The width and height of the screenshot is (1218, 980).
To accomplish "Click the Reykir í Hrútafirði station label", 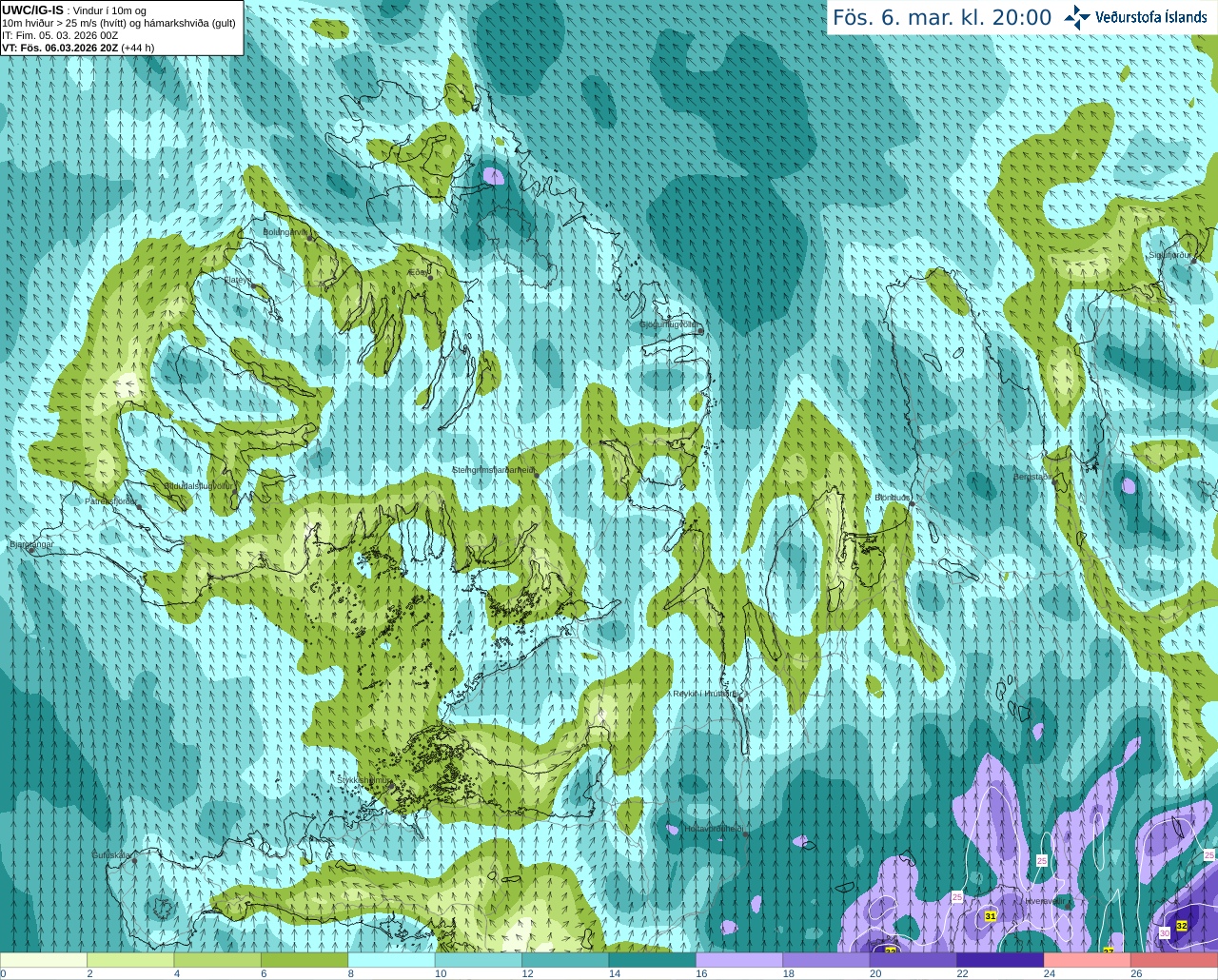I will [x=705, y=694].
